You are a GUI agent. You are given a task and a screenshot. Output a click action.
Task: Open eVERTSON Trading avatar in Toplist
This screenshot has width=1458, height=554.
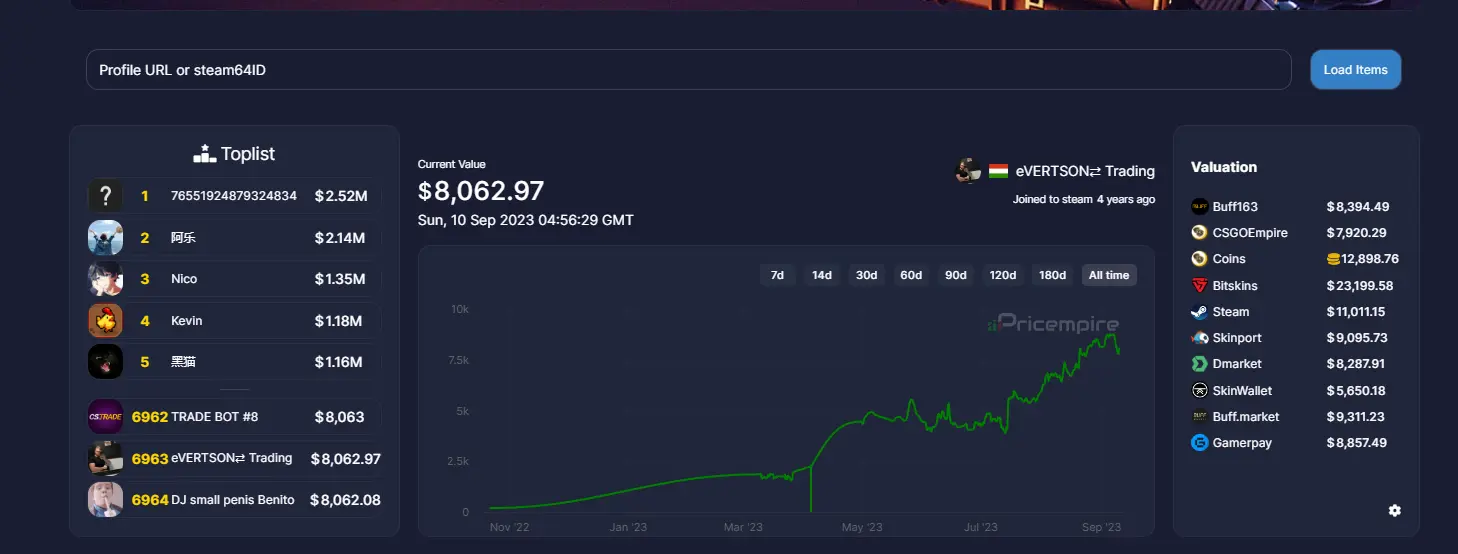click(x=105, y=458)
